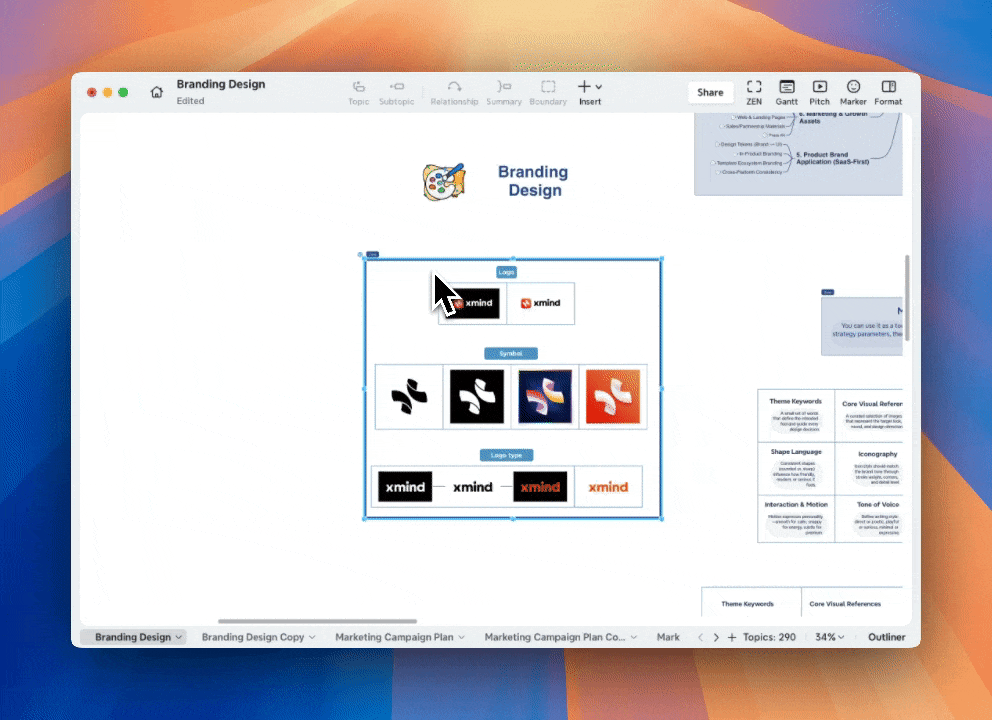Select the Logo type label topic

506,455
